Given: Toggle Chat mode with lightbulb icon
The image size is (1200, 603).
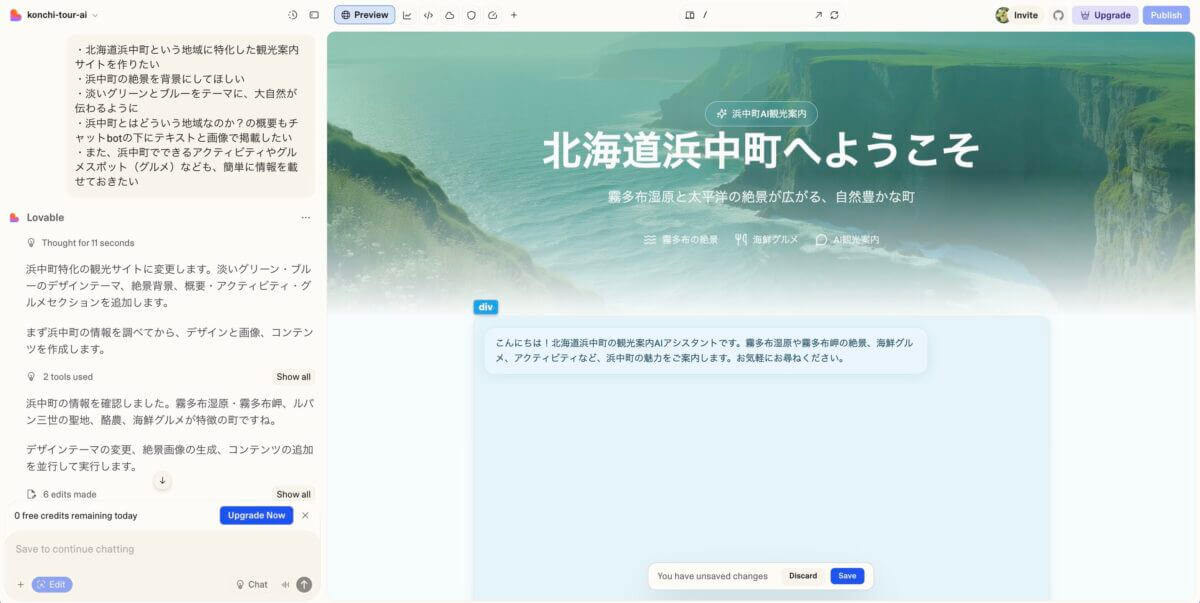Looking at the screenshot, I should coord(252,584).
